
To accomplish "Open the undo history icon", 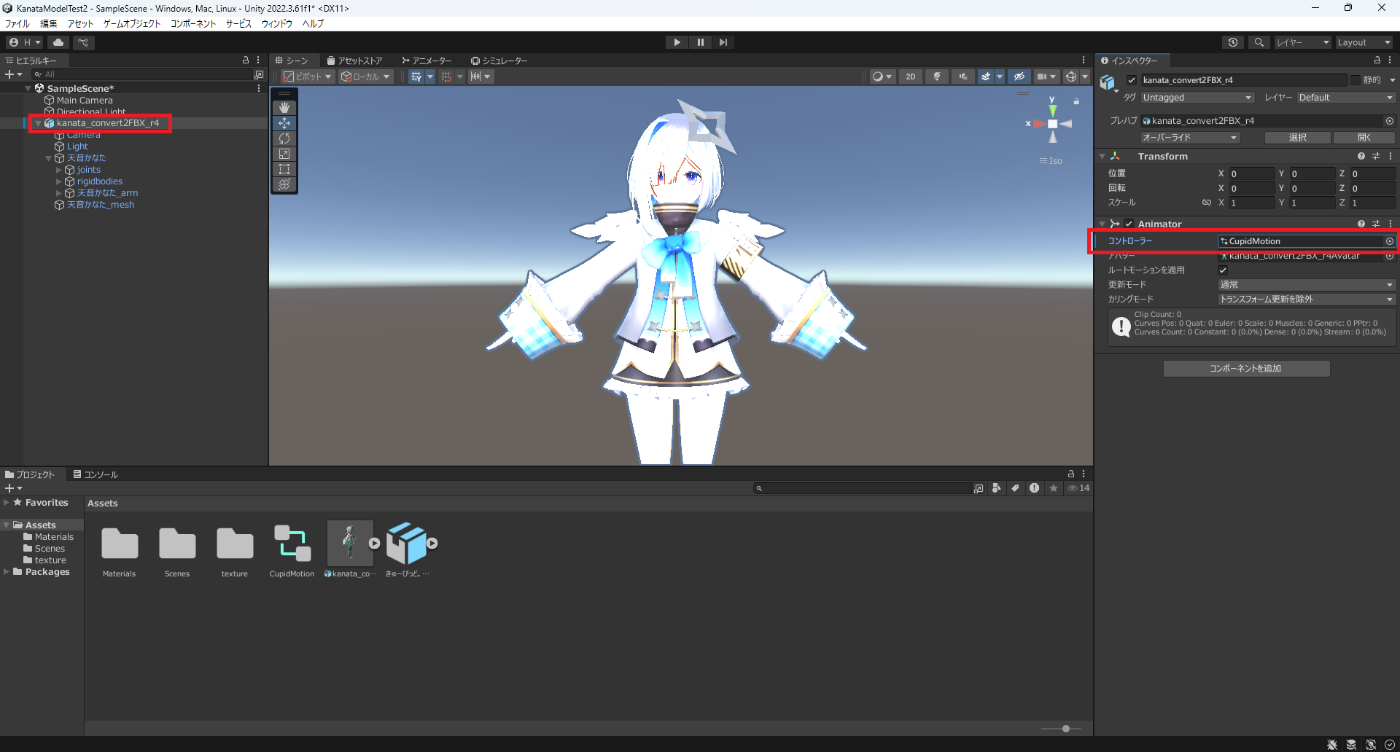I will [1233, 43].
